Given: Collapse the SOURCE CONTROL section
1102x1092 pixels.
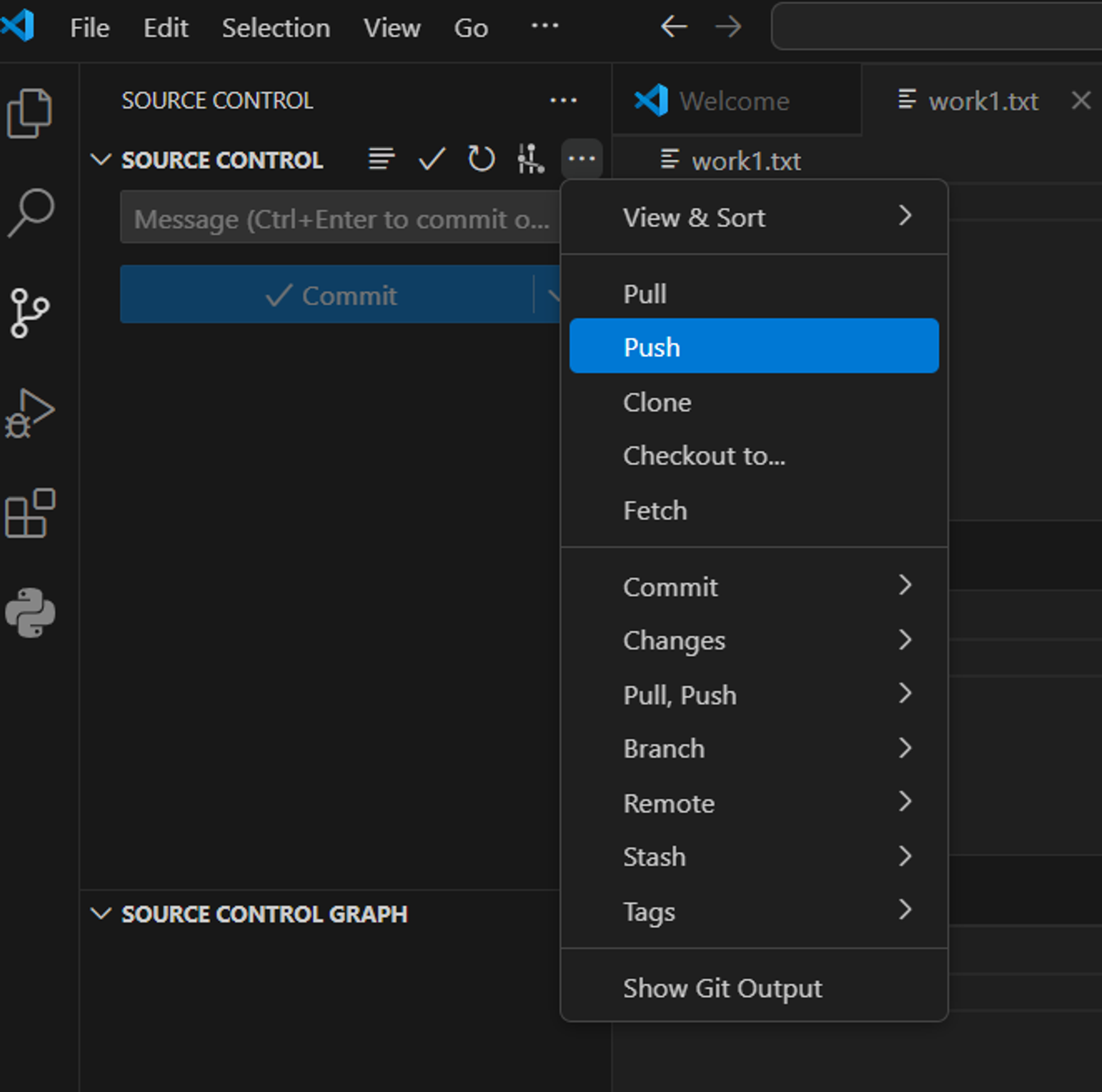Looking at the screenshot, I should pyautogui.click(x=101, y=160).
